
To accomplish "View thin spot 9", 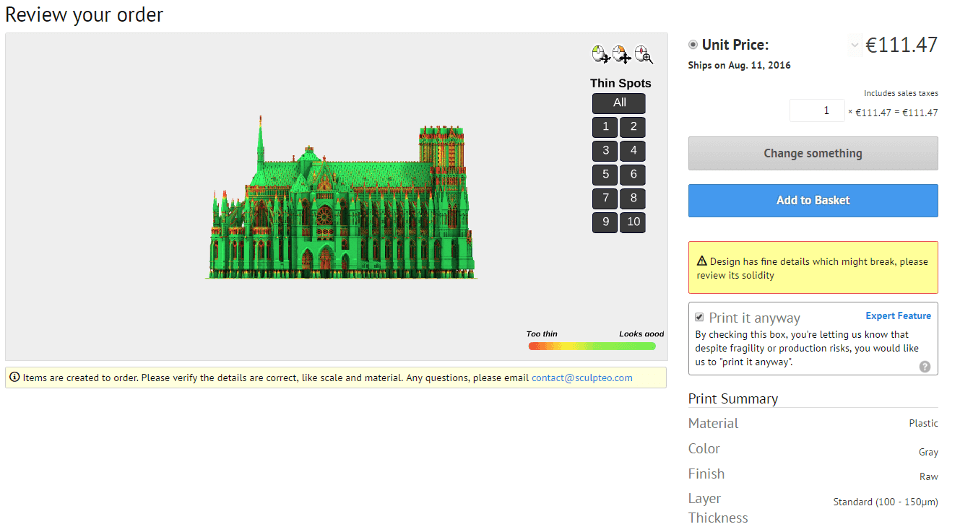I will pos(605,222).
